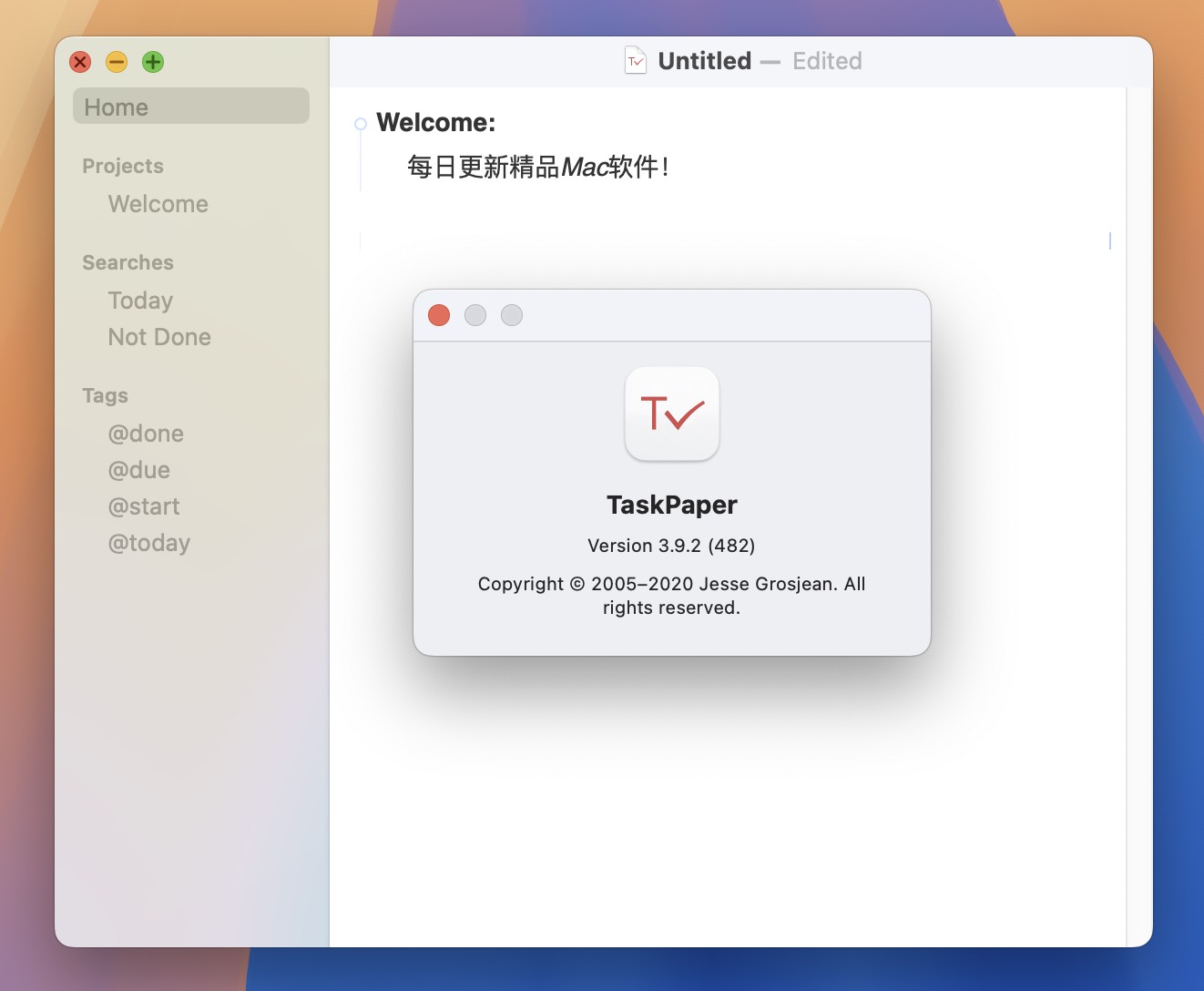Screen dimensions: 1204x991
Task: Filter by the @today tag
Action: 149,543
